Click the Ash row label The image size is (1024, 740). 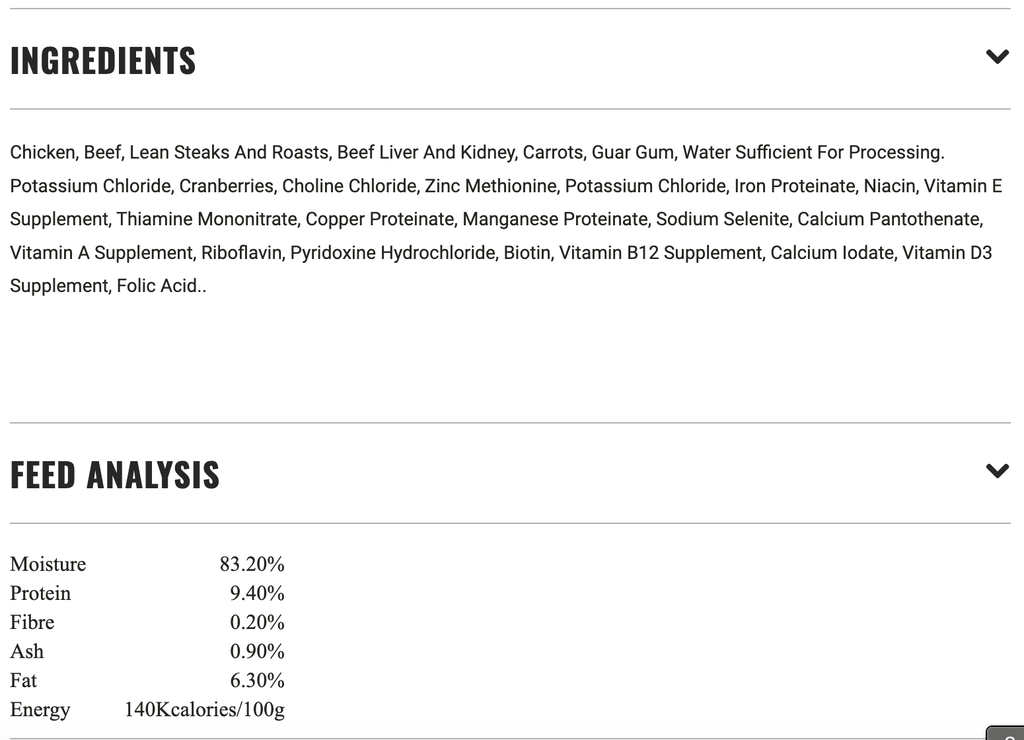click(27, 651)
